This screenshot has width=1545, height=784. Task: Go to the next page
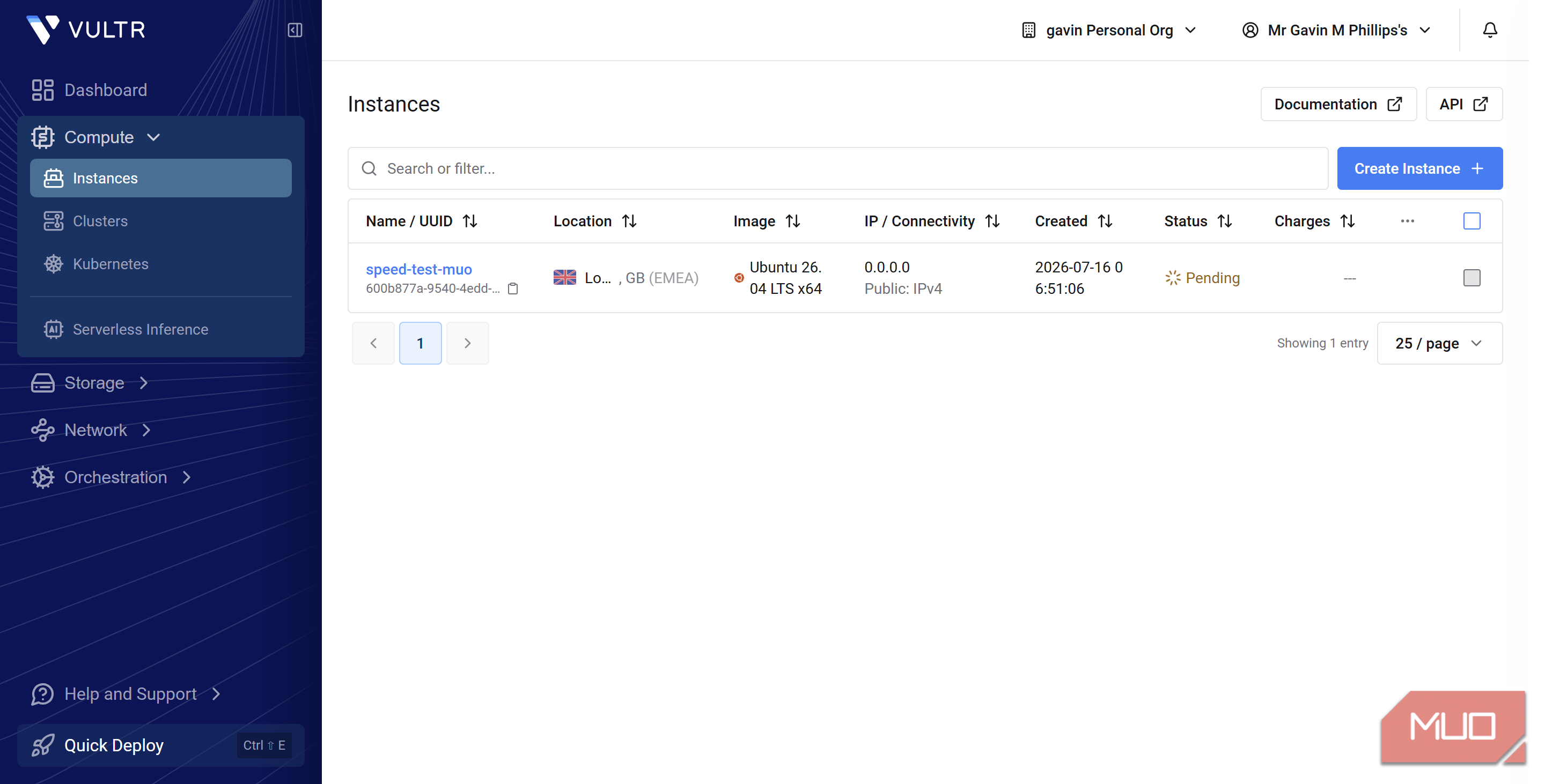click(x=468, y=343)
